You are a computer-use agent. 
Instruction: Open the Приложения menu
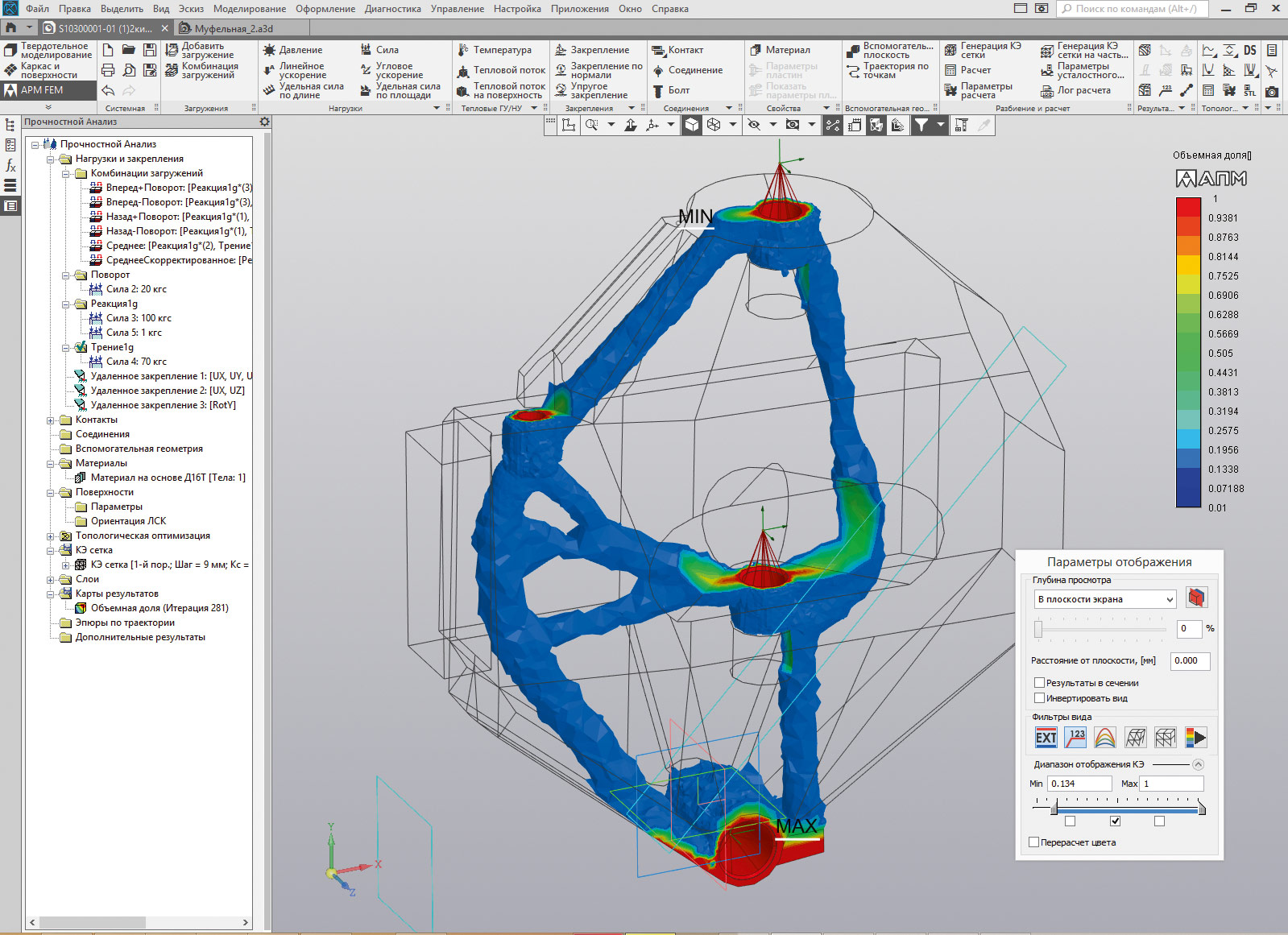pyautogui.click(x=580, y=9)
